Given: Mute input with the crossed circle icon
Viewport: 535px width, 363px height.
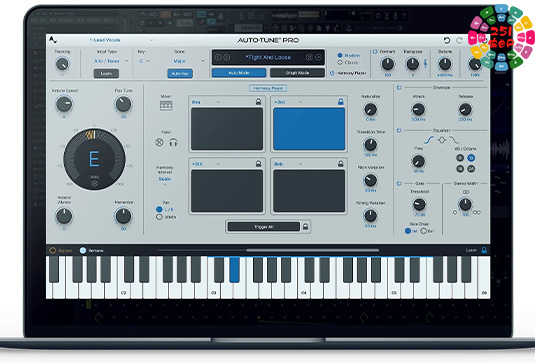Looking at the screenshot, I should click(159, 142).
